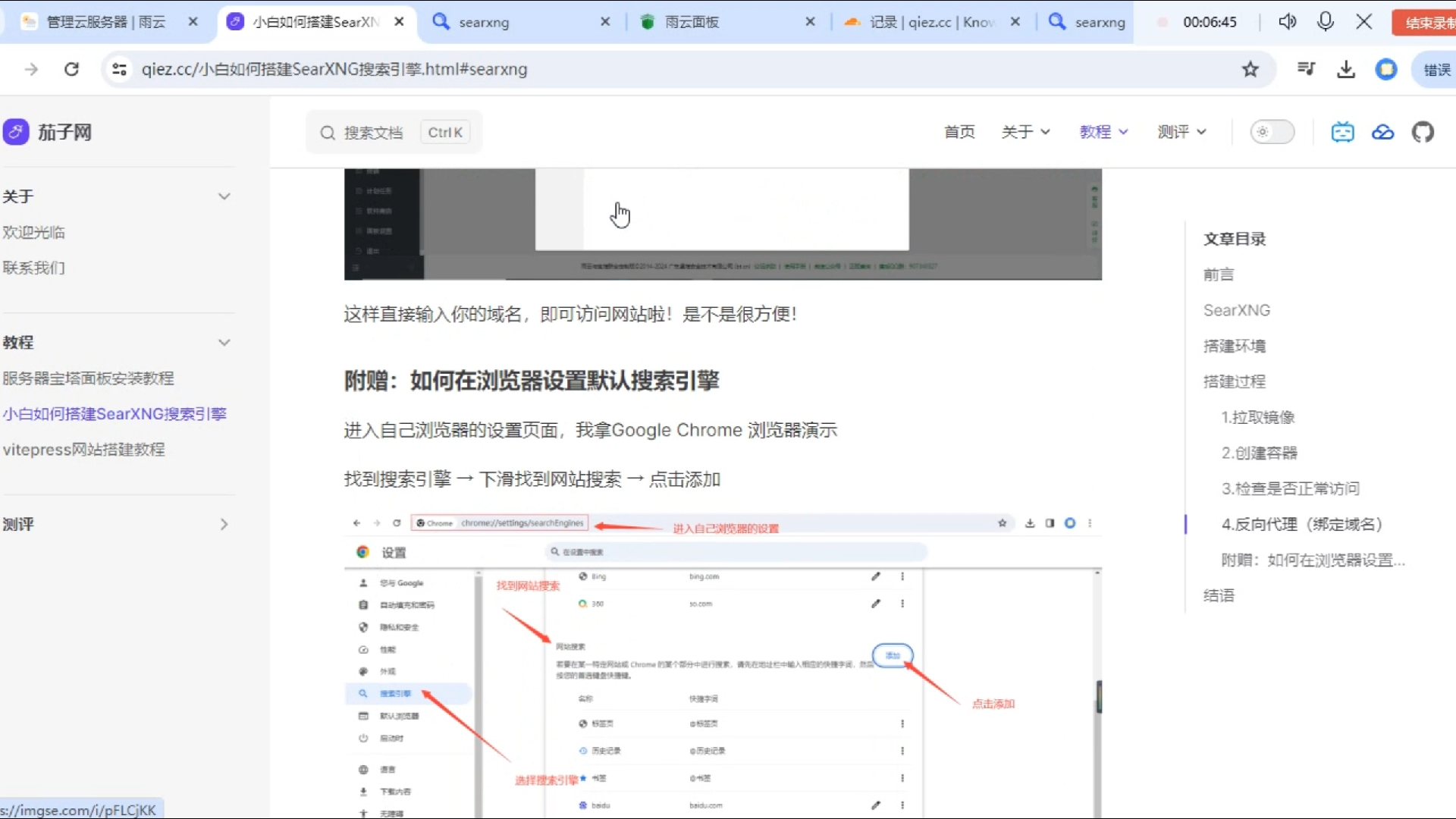Screen dimensions: 1456x819
Task: Open the dark panel screenshot above the text
Action: pyautogui.click(x=723, y=224)
